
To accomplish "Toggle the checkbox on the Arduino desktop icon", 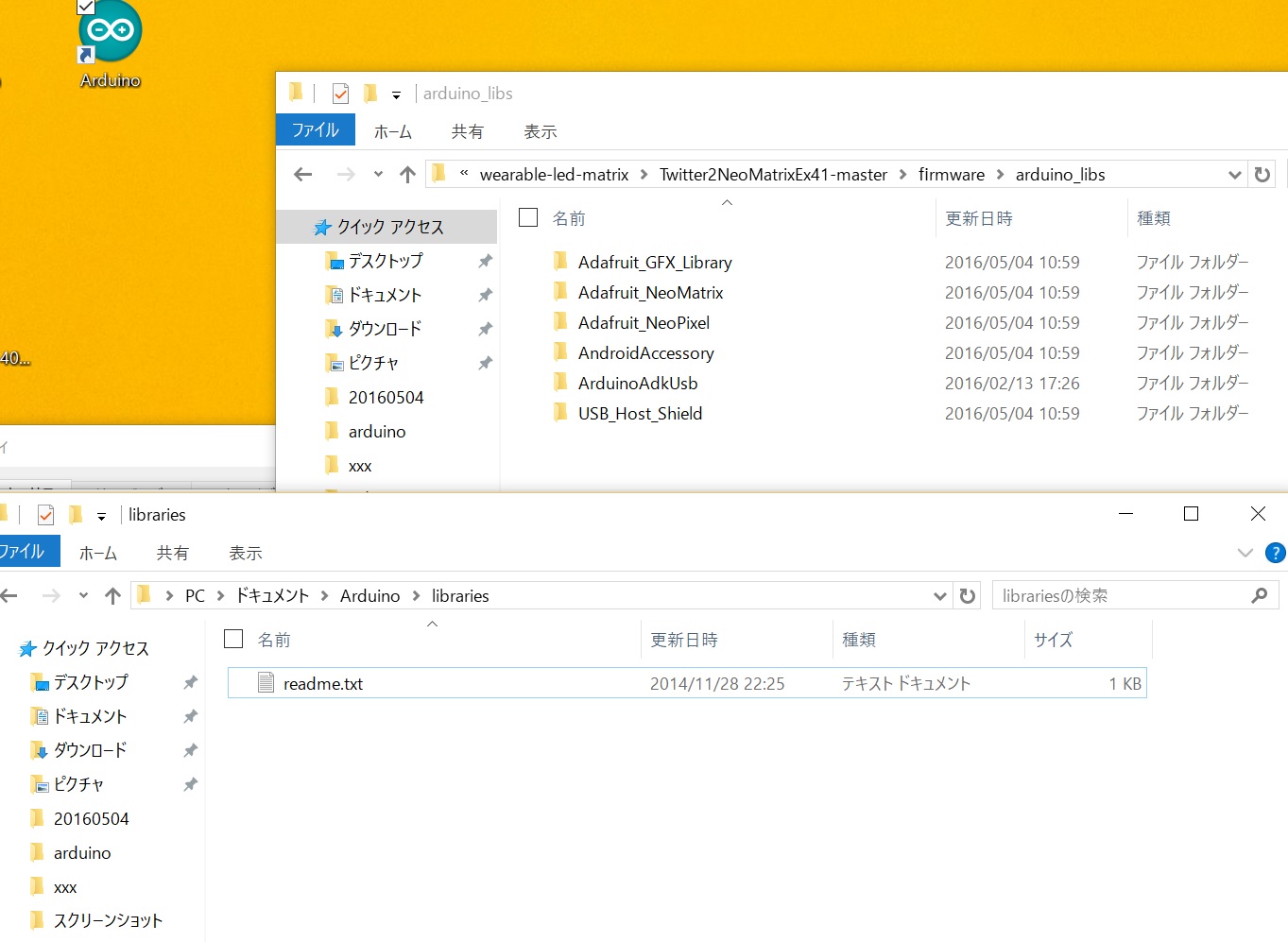I will 86,7.
